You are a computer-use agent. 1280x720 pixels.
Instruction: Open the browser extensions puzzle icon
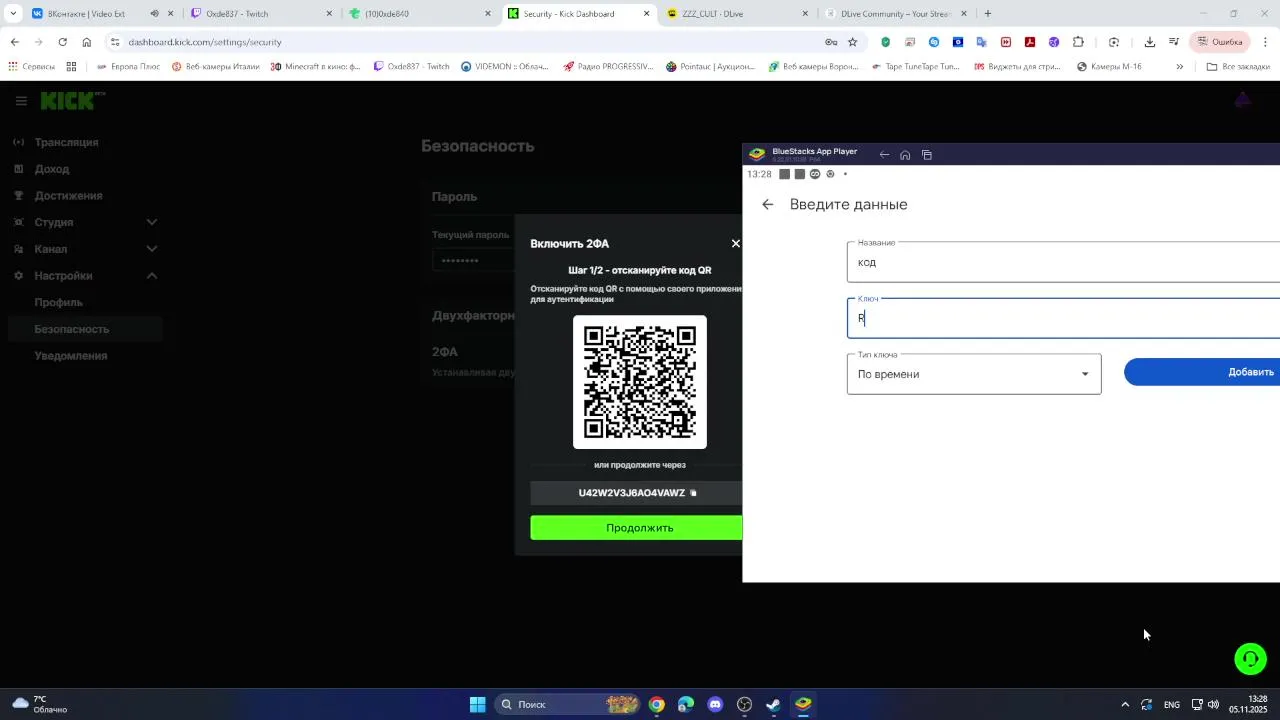1078,42
